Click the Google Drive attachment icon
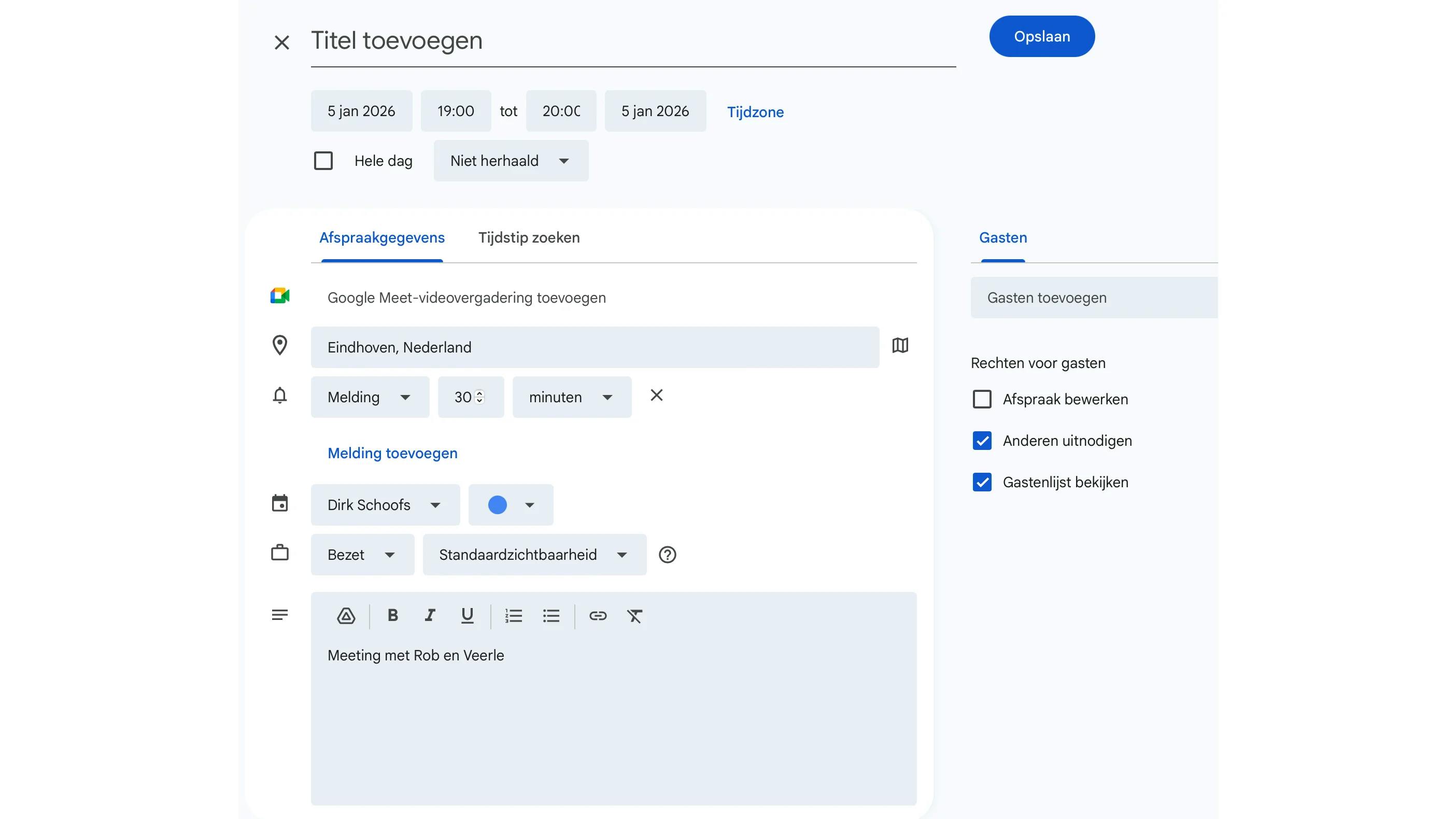This screenshot has height=819, width=1456. pos(346,615)
